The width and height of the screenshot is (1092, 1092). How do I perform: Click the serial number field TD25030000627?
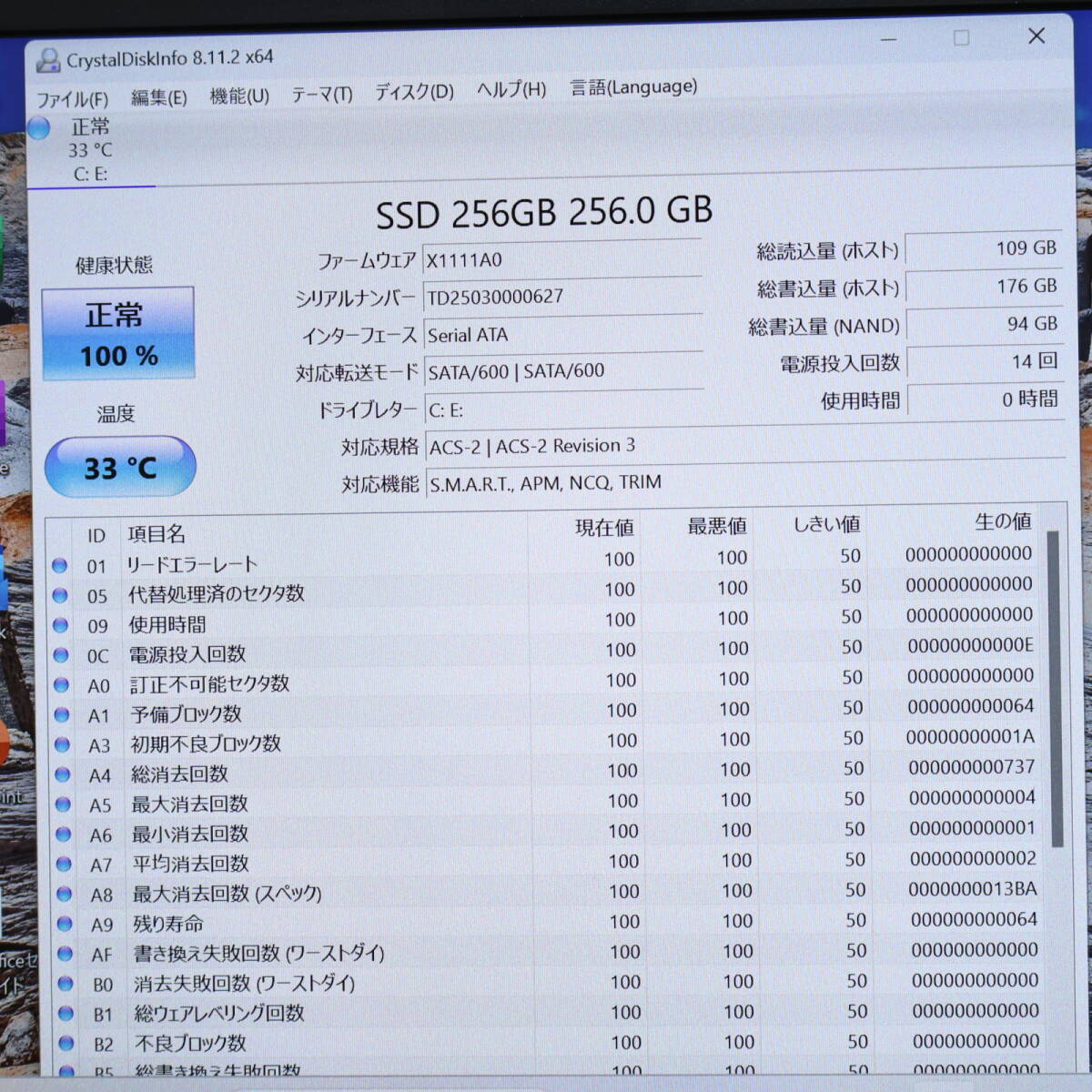click(x=562, y=297)
